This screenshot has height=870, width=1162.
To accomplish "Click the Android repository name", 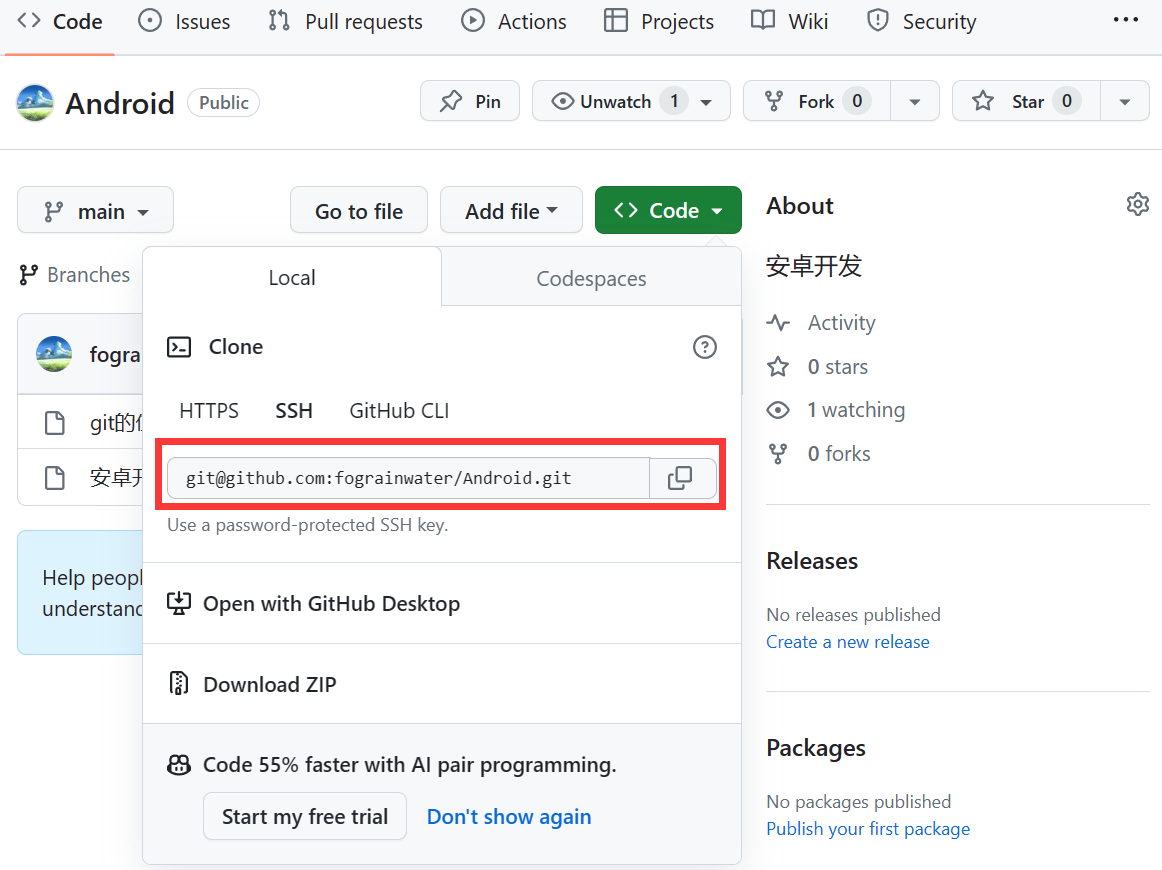I will click(120, 103).
